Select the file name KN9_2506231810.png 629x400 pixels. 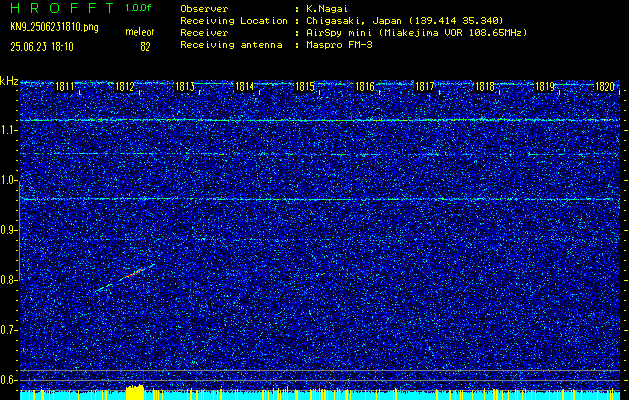[54, 27]
